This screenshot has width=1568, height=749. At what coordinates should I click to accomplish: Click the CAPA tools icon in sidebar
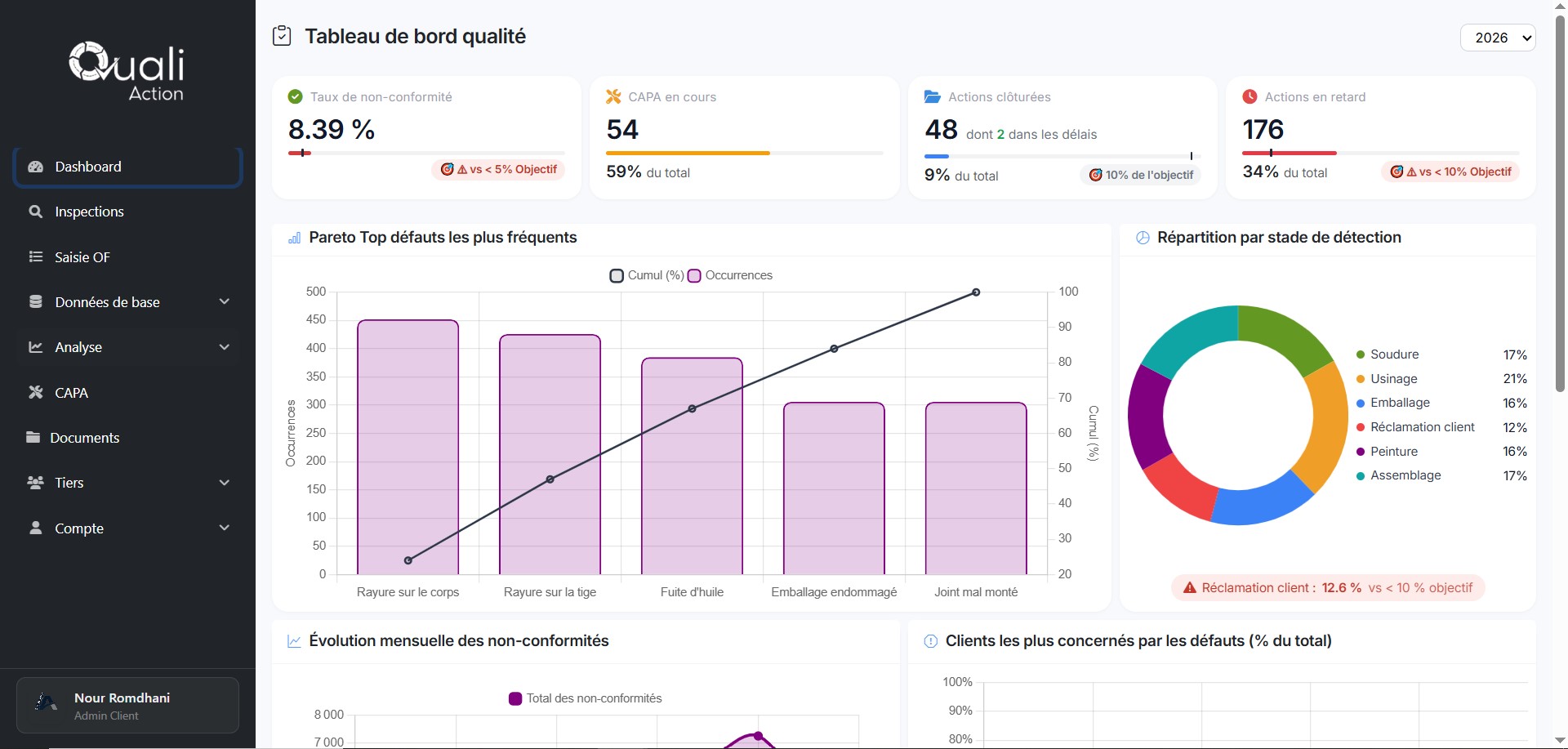(35, 392)
